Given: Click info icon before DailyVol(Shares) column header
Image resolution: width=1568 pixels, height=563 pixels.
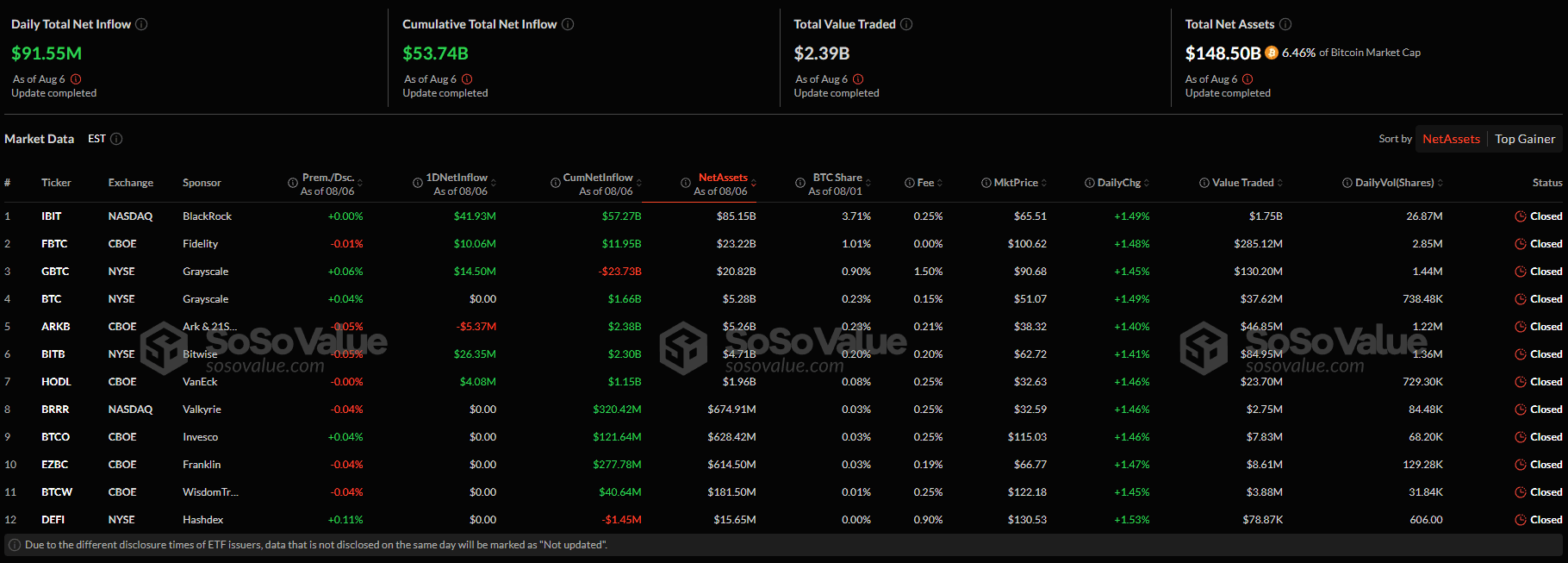Looking at the screenshot, I should pyautogui.click(x=1347, y=183).
